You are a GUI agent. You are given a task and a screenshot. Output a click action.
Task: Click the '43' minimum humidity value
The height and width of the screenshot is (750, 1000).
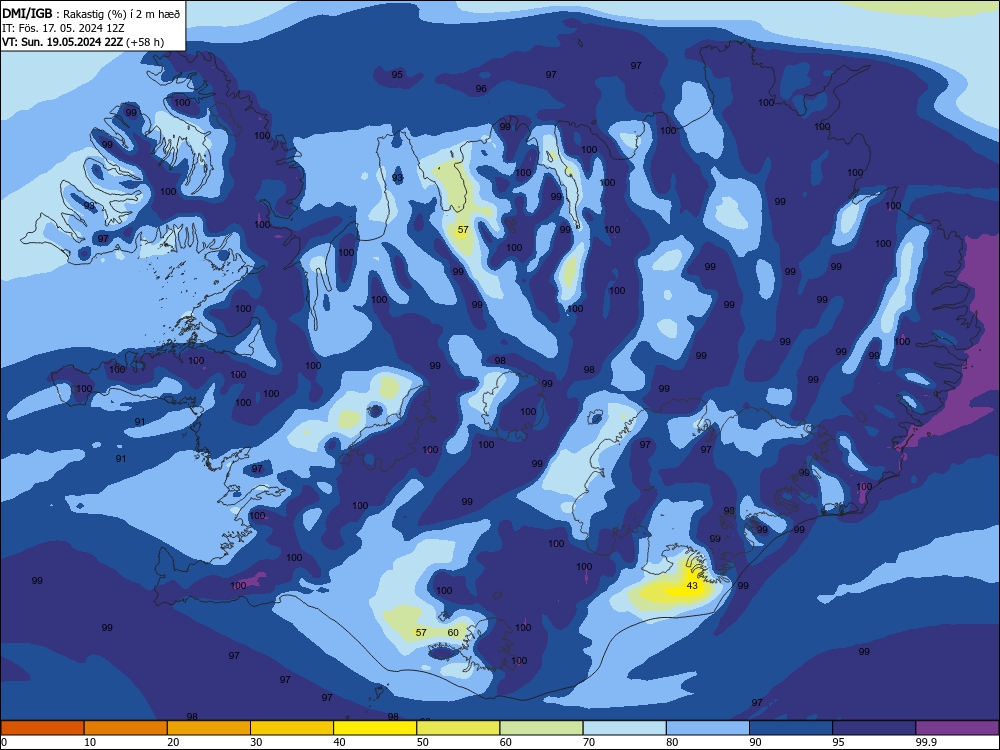pyautogui.click(x=692, y=585)
